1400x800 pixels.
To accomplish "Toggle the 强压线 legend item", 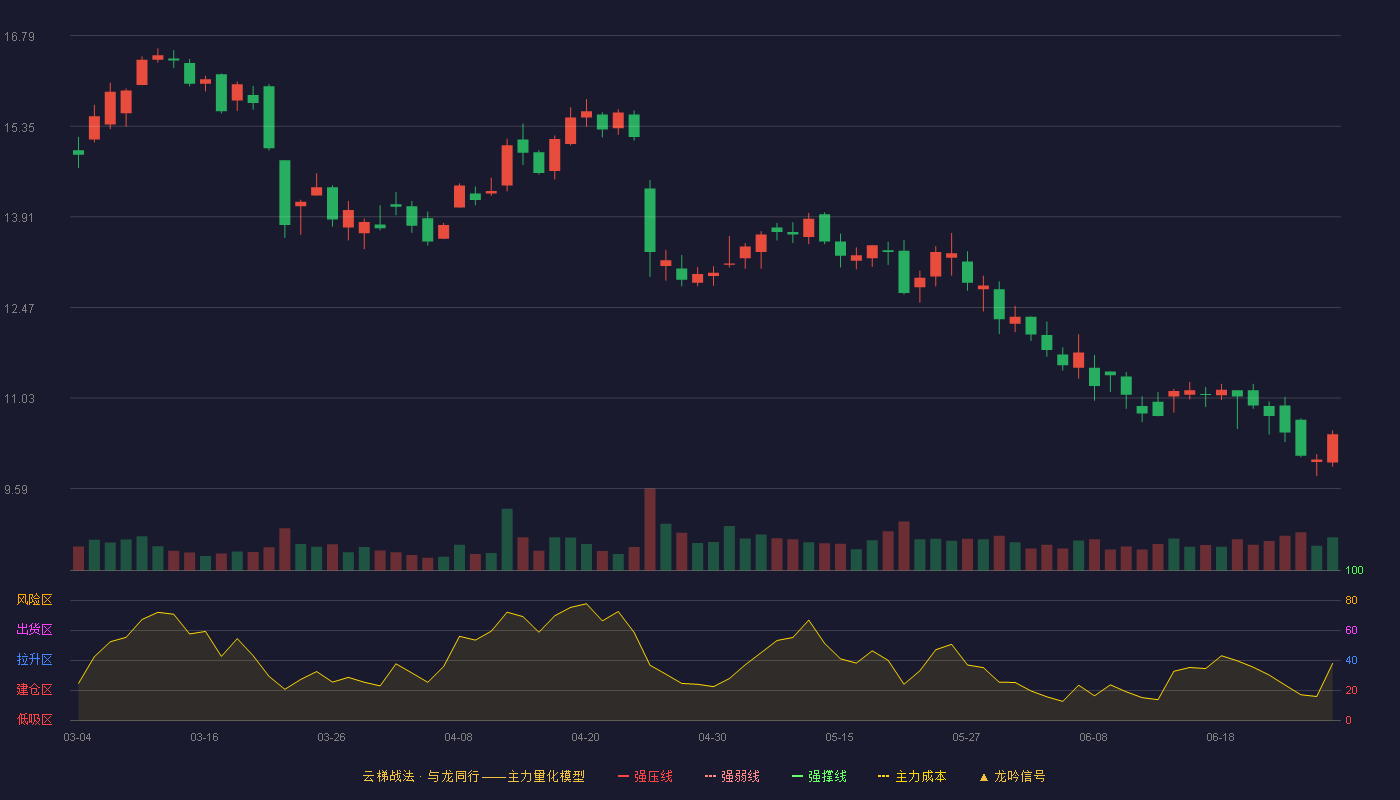I will pos(645,776).
